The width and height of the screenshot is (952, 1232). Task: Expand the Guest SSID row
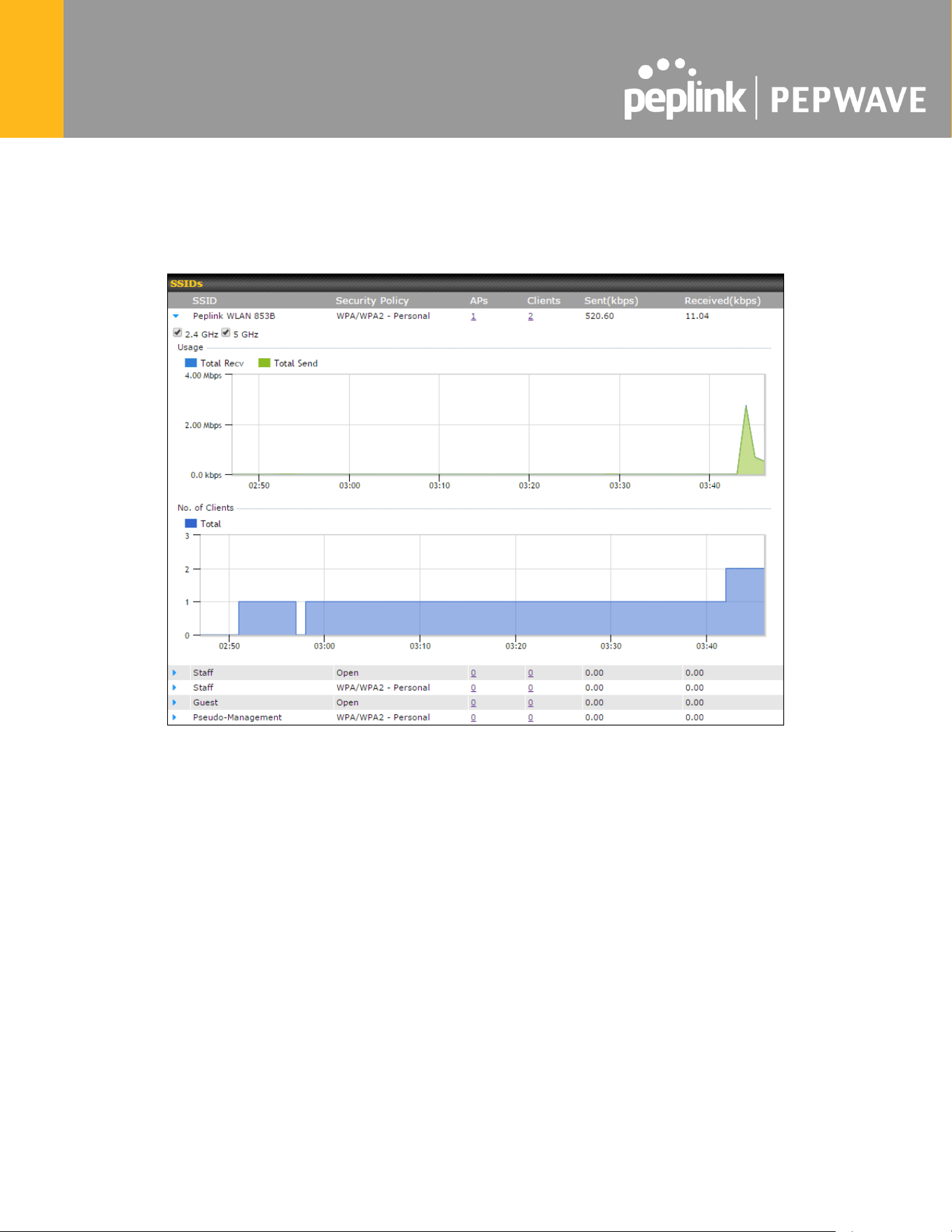174,702
